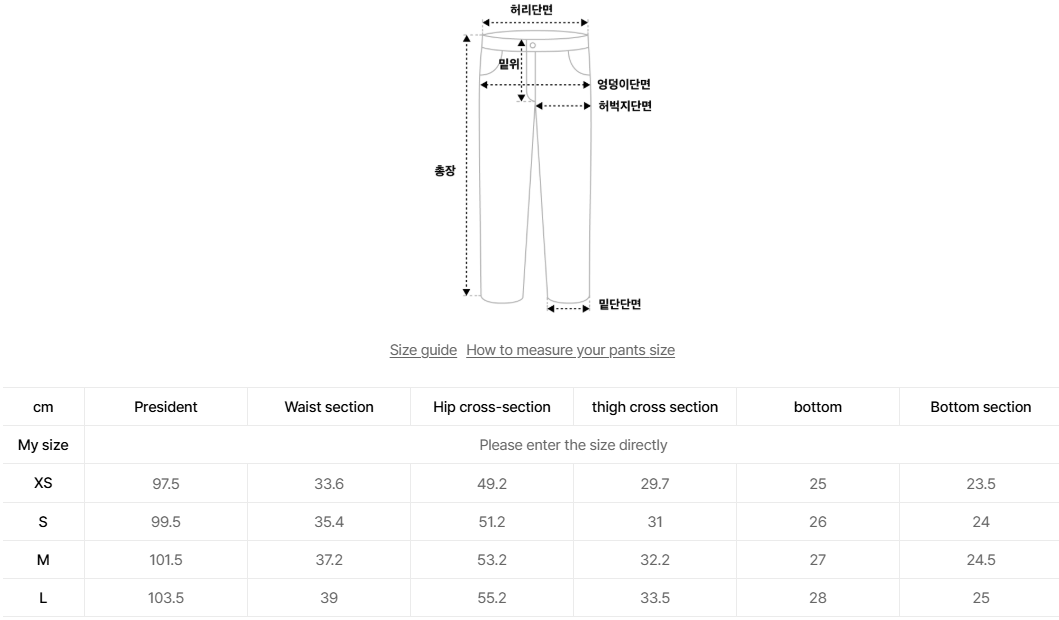
Task: Click the 허리단면 waist label on diagram
Action: pos(531,9)
